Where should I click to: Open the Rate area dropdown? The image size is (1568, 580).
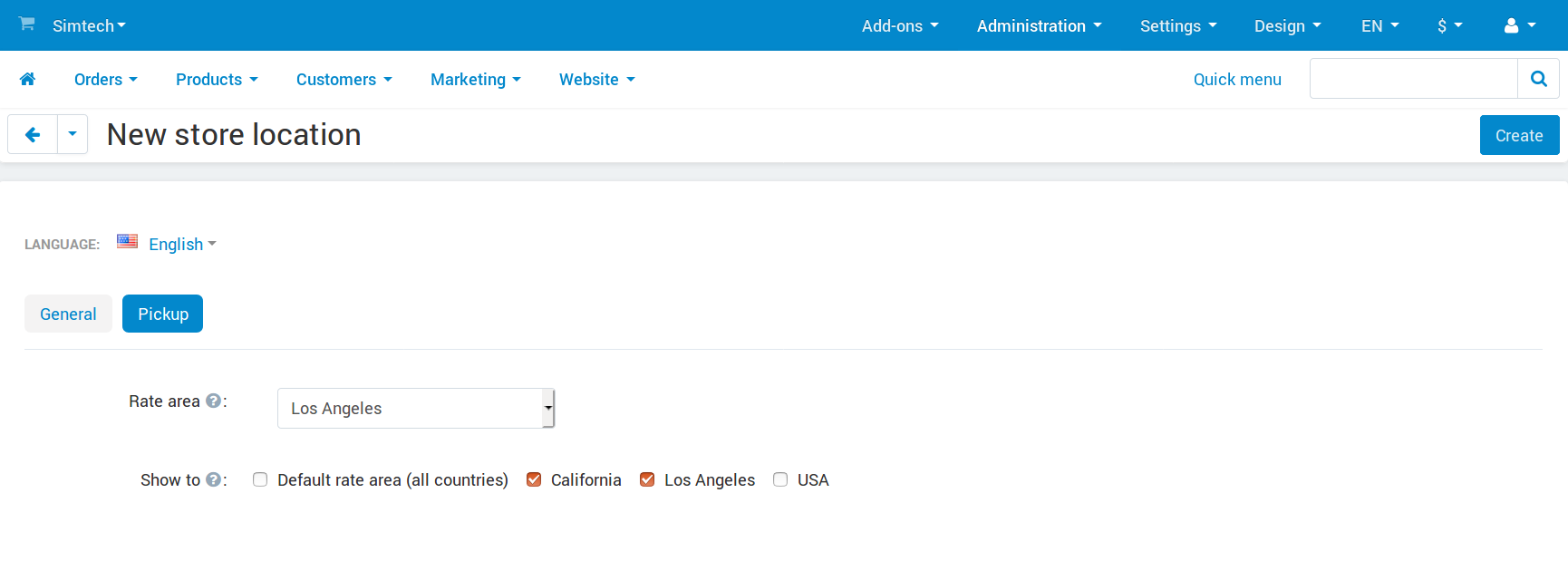pyautogui.click(x=416, y=409)
